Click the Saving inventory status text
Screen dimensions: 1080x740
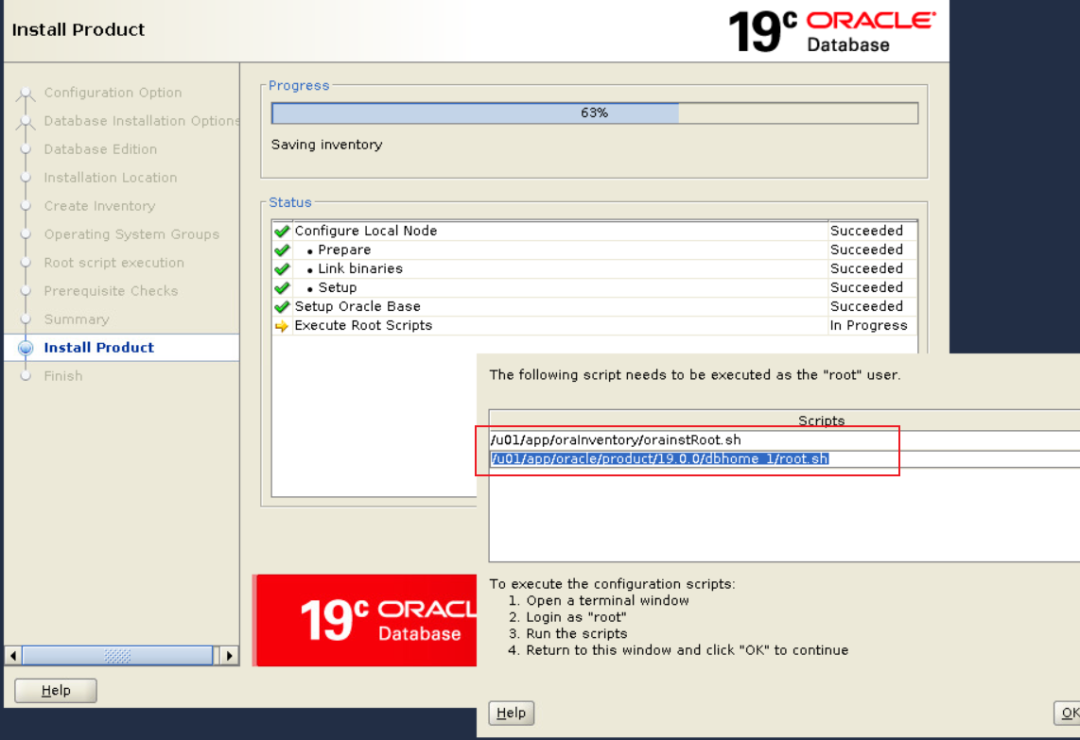tap(326, 145)
